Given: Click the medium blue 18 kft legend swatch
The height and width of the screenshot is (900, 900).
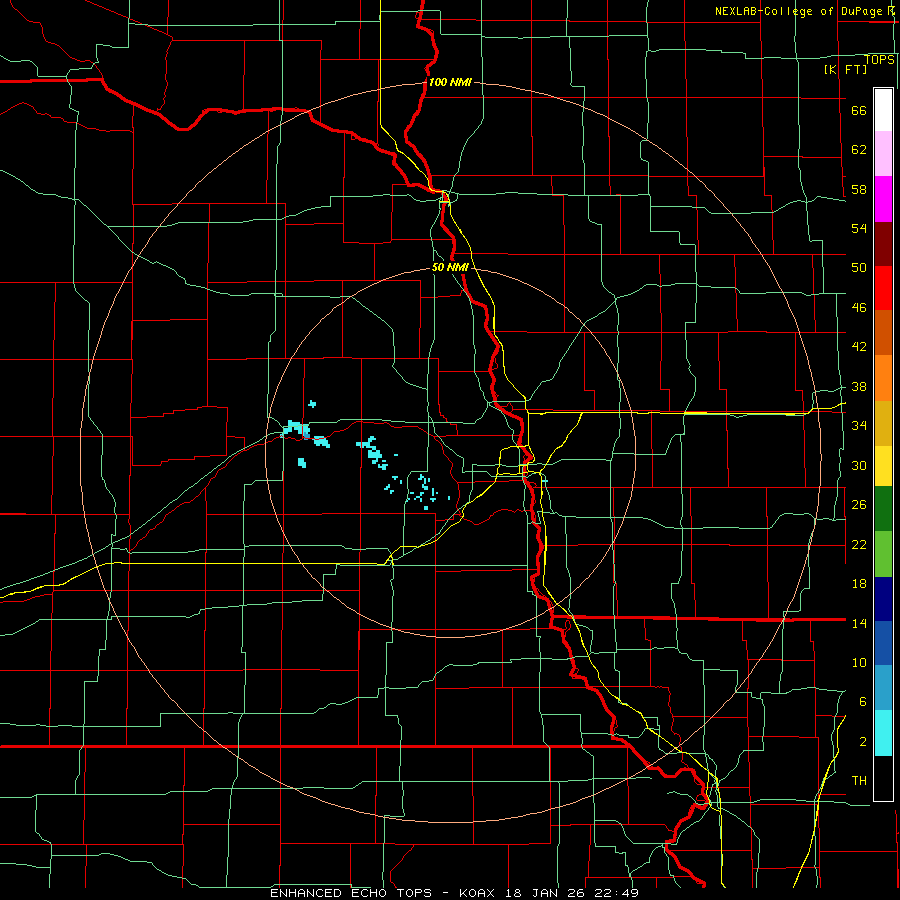Looking at the screenshot, I should point(883,643).
